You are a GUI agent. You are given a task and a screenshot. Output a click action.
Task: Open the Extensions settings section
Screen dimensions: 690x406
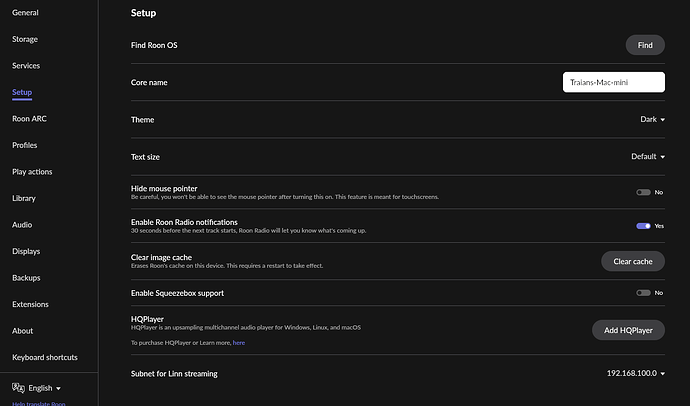coord(30,304)
